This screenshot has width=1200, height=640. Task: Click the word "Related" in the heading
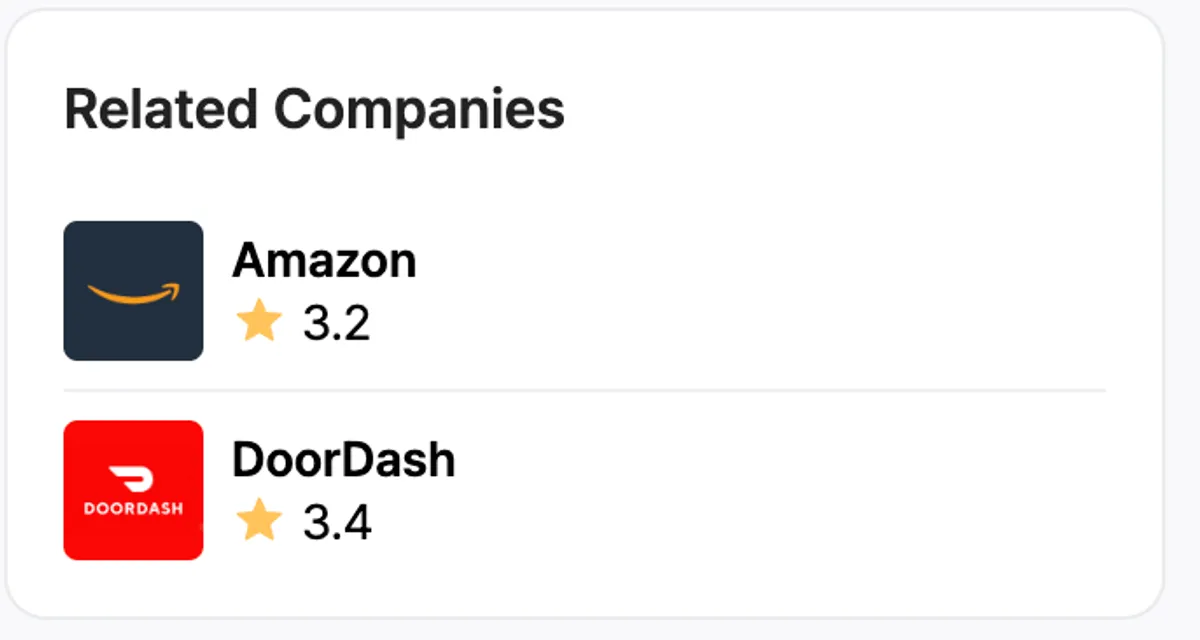161,109
